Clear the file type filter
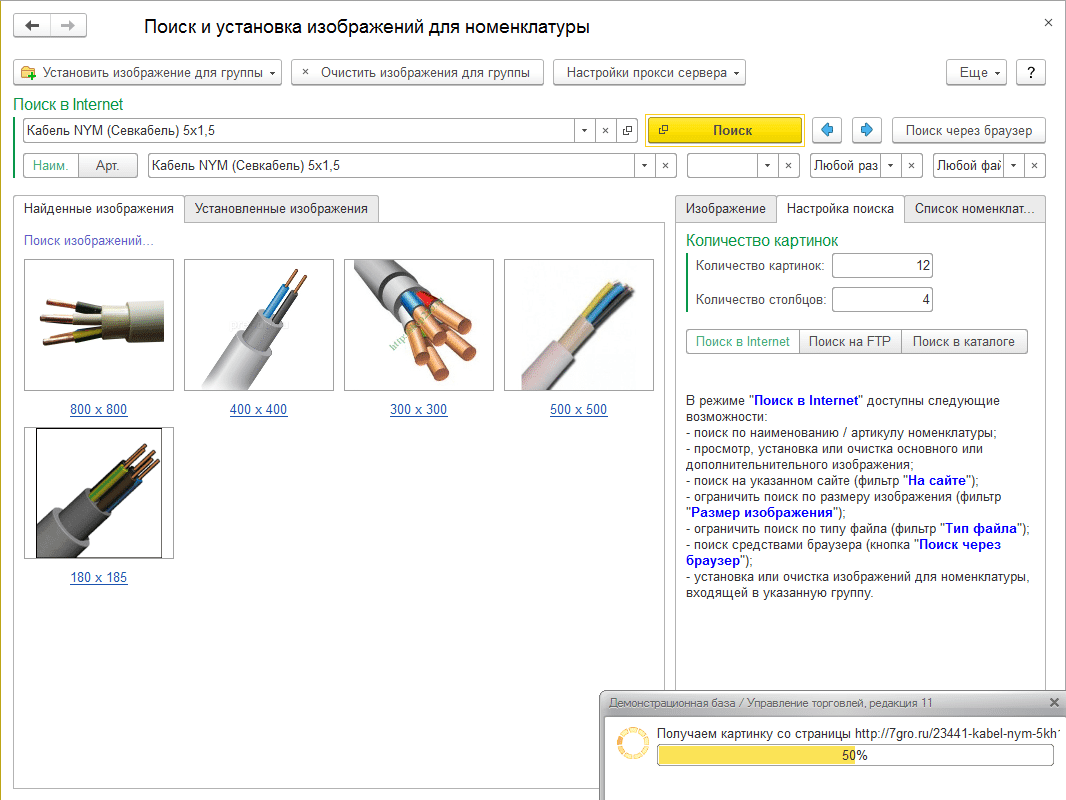Viewport: 1066px width, 800px height. (1034, 165)
